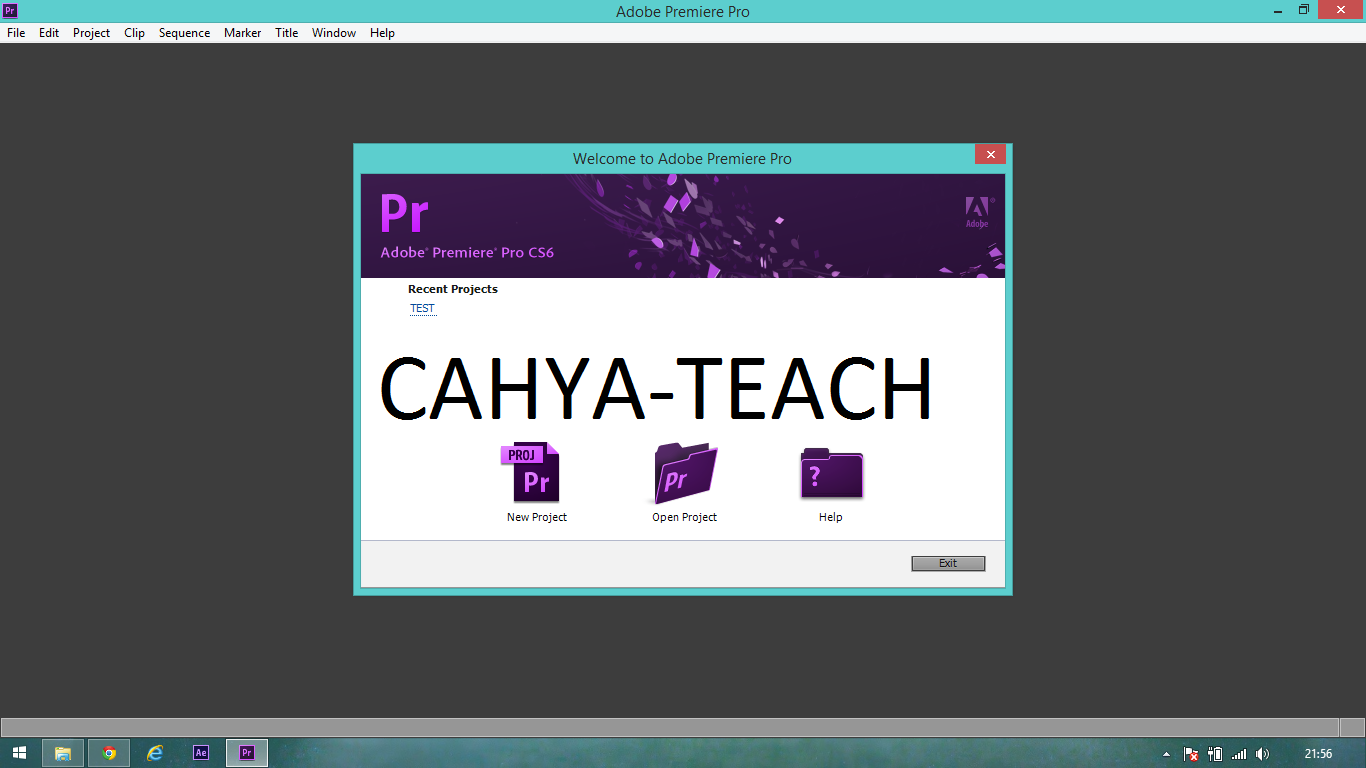Click the battery power tray icon
This screenshot has width=1366, height=768.
[1215, 754]
